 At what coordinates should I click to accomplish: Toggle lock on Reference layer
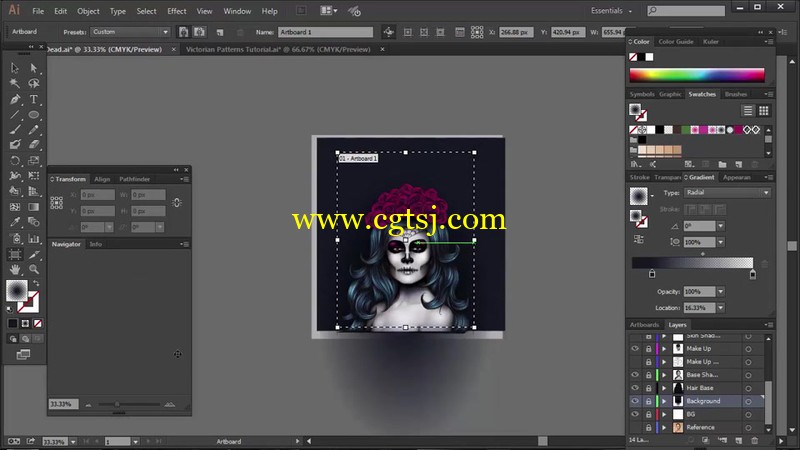[648, 428]
